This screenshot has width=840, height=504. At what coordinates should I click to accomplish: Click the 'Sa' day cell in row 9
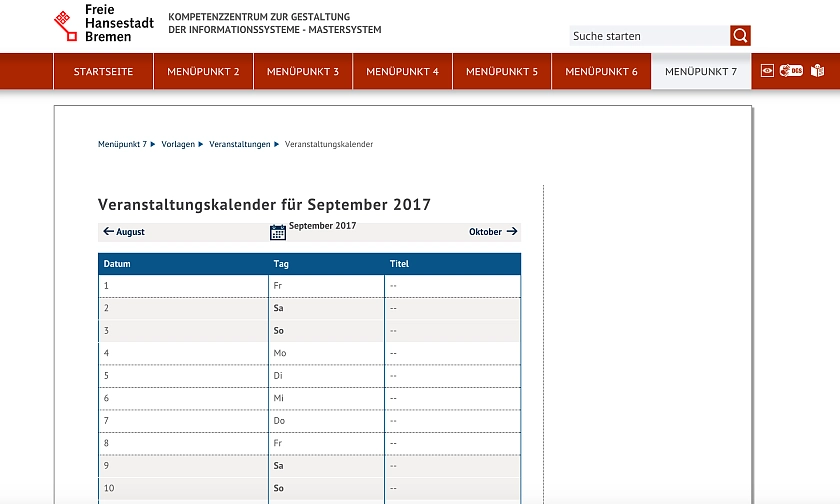pos(326,465)
